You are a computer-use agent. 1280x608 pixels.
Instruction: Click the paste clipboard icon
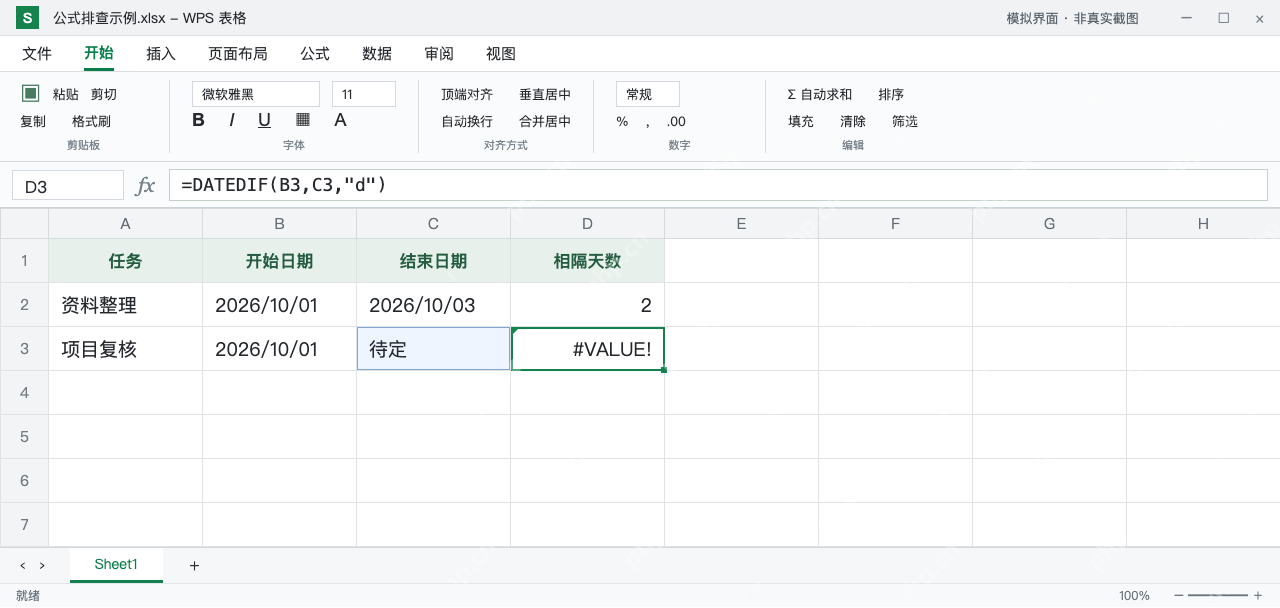(x=31, y=93)
